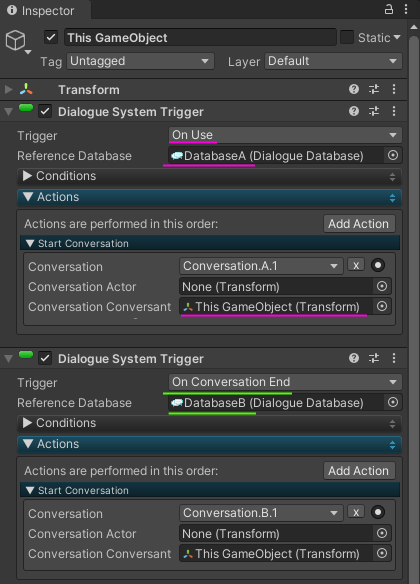Image resolution: width=420 pixels, height=584 pixels.
Task: Disable first Dialogue System Trigger component checkbox
Action: click(x=45, y=112)
